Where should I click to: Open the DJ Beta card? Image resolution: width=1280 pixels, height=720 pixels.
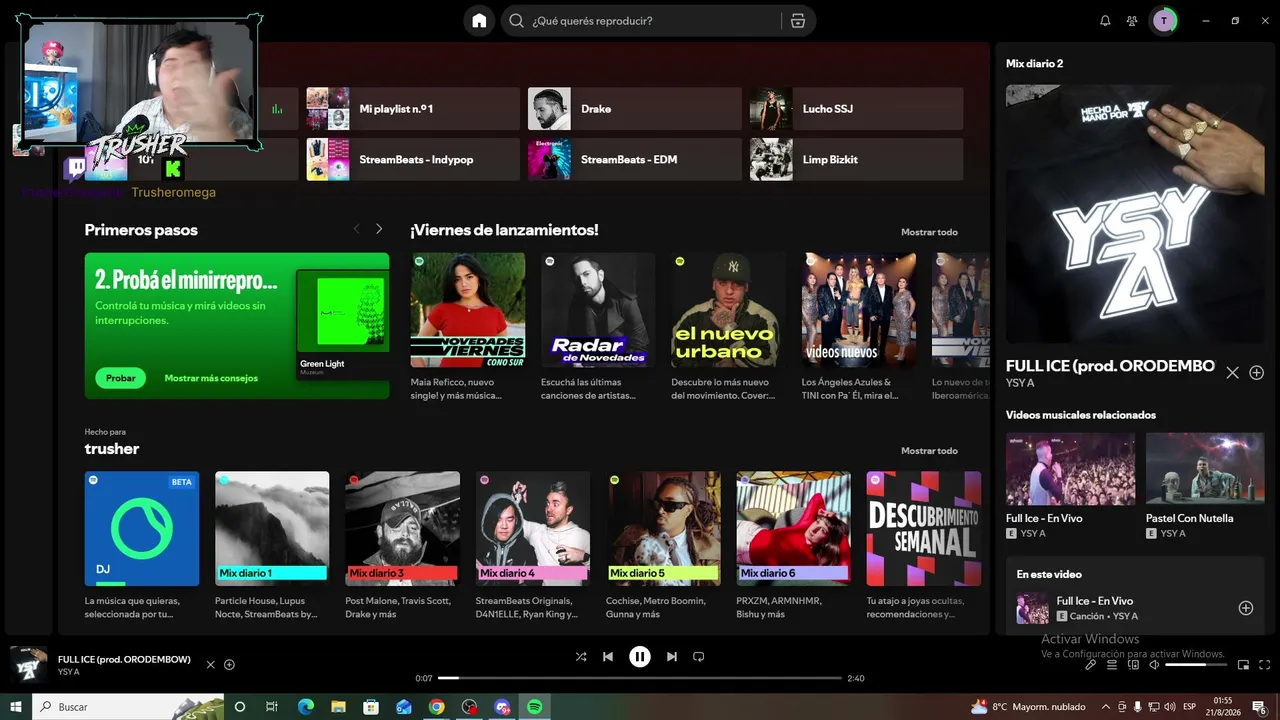[142, 546]
